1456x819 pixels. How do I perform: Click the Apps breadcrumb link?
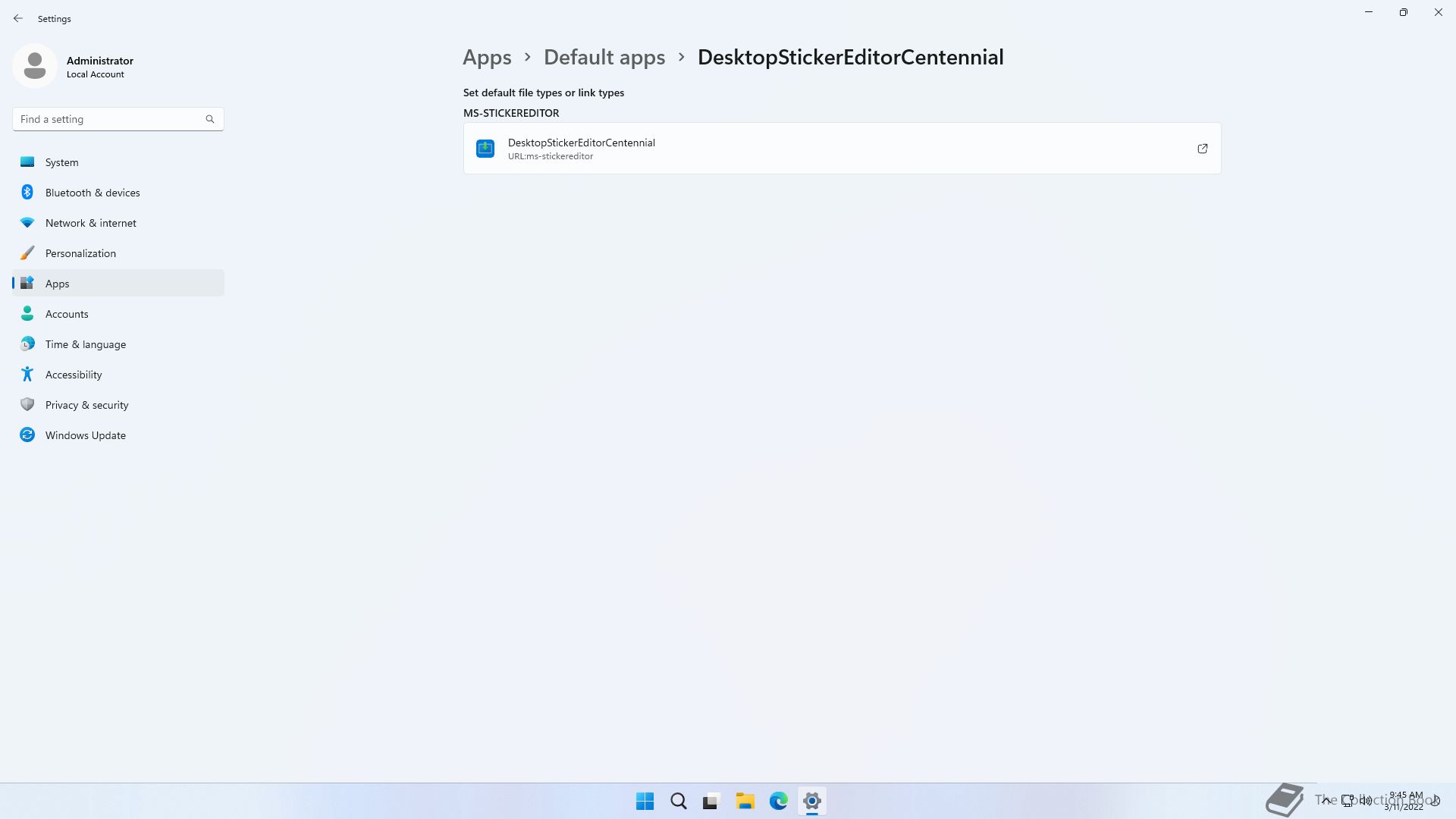click(x=487, y=57)
